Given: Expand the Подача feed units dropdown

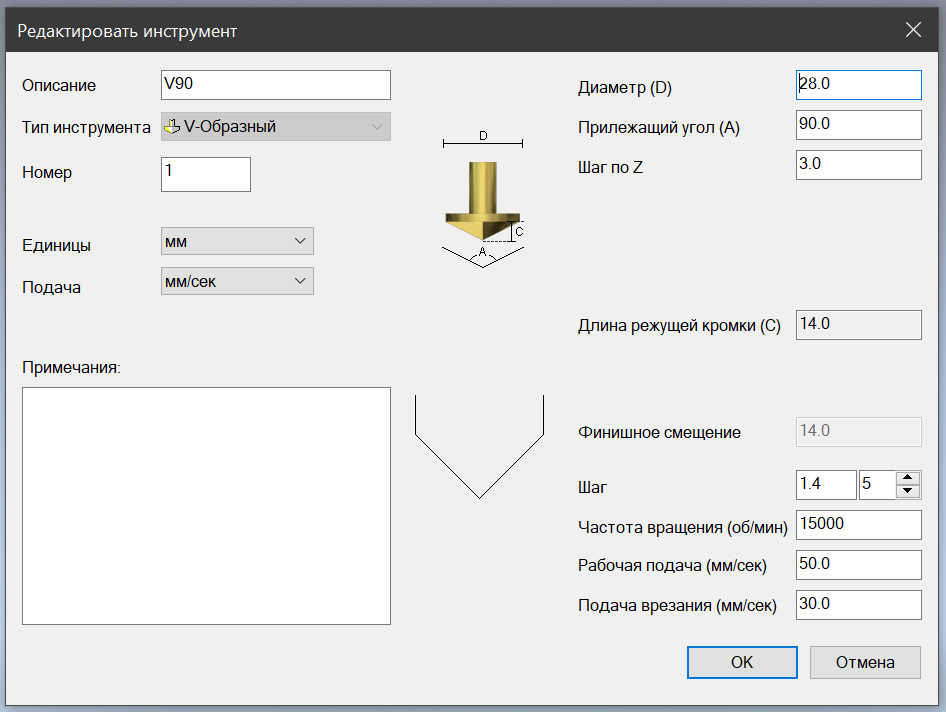Looking at the screenshot, I should pyautogui.click(x=237, y=281).
